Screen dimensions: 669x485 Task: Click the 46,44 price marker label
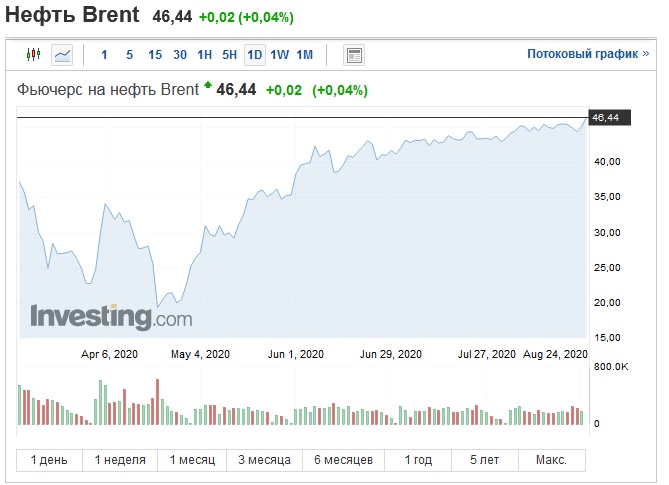coord(609,117)
